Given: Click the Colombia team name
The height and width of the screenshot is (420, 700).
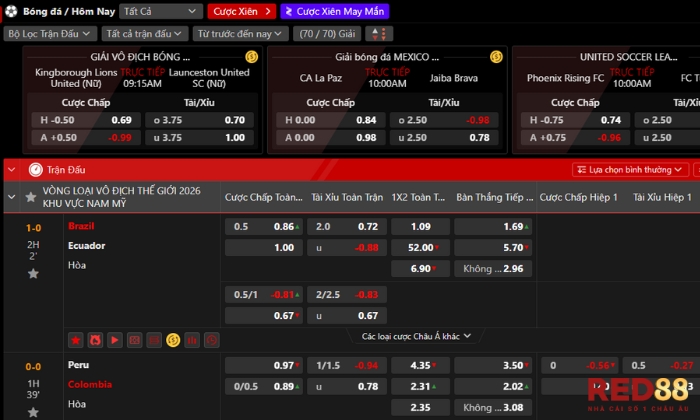Looking at the screenshot, I should pos(90,384).
